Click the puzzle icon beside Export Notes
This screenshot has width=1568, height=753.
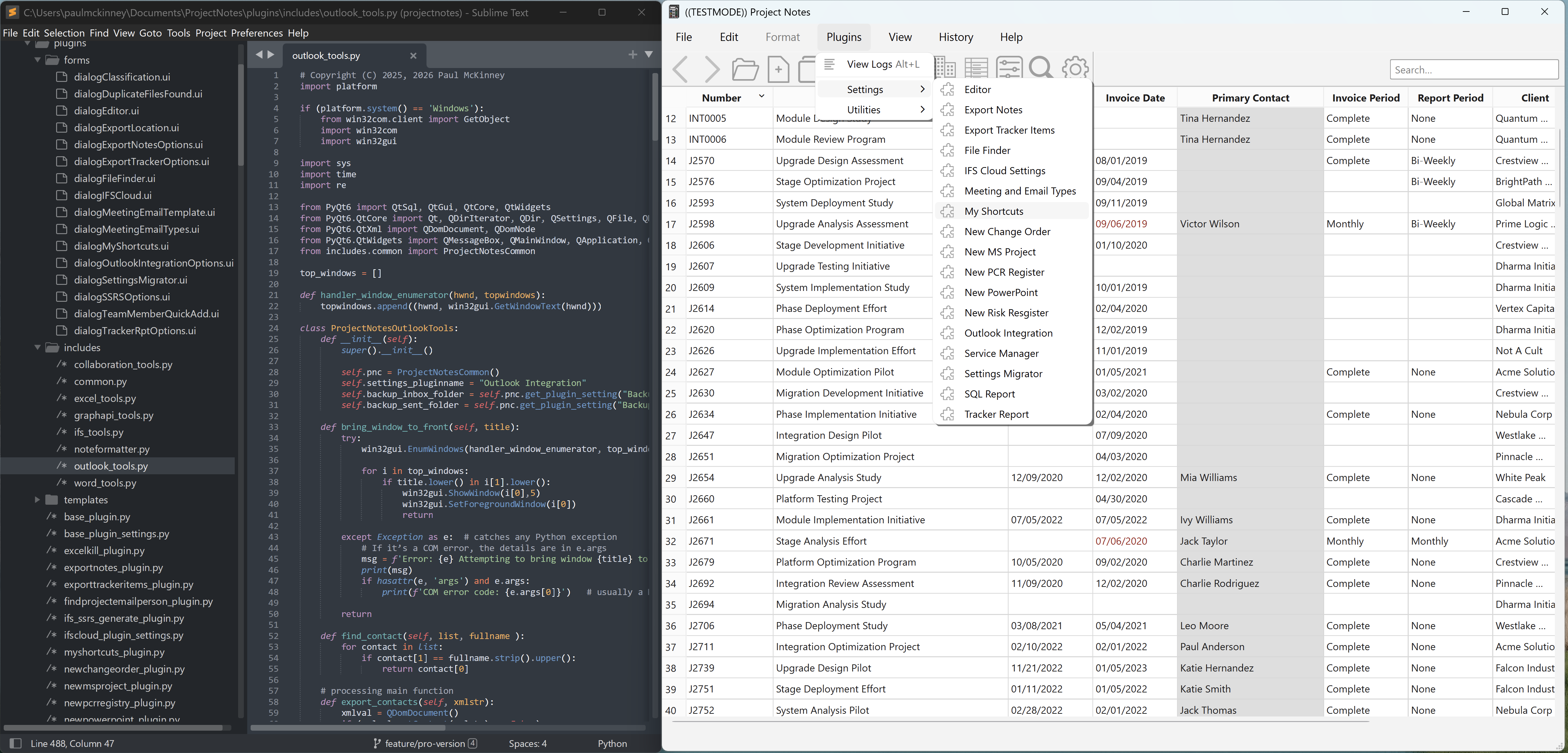947,110
